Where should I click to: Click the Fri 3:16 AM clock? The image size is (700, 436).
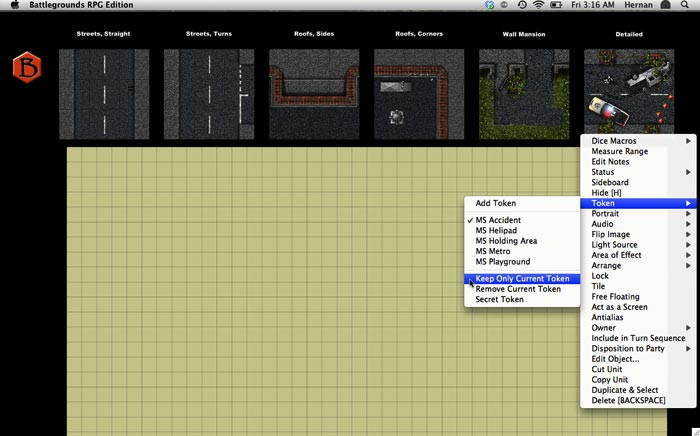(593, 5)
